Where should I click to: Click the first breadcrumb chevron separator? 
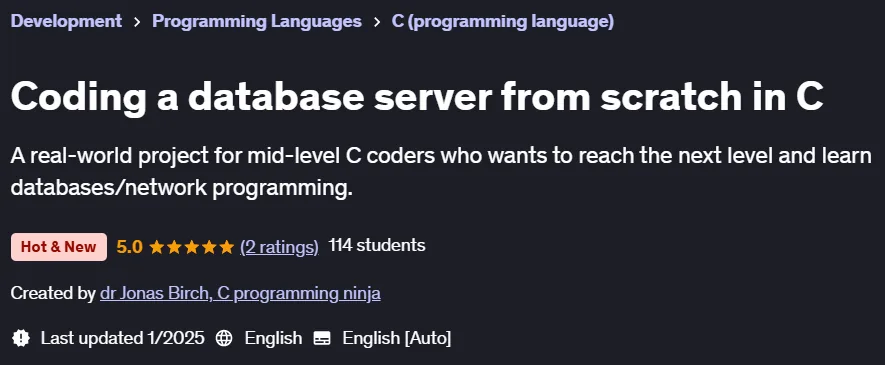point(137,22)
